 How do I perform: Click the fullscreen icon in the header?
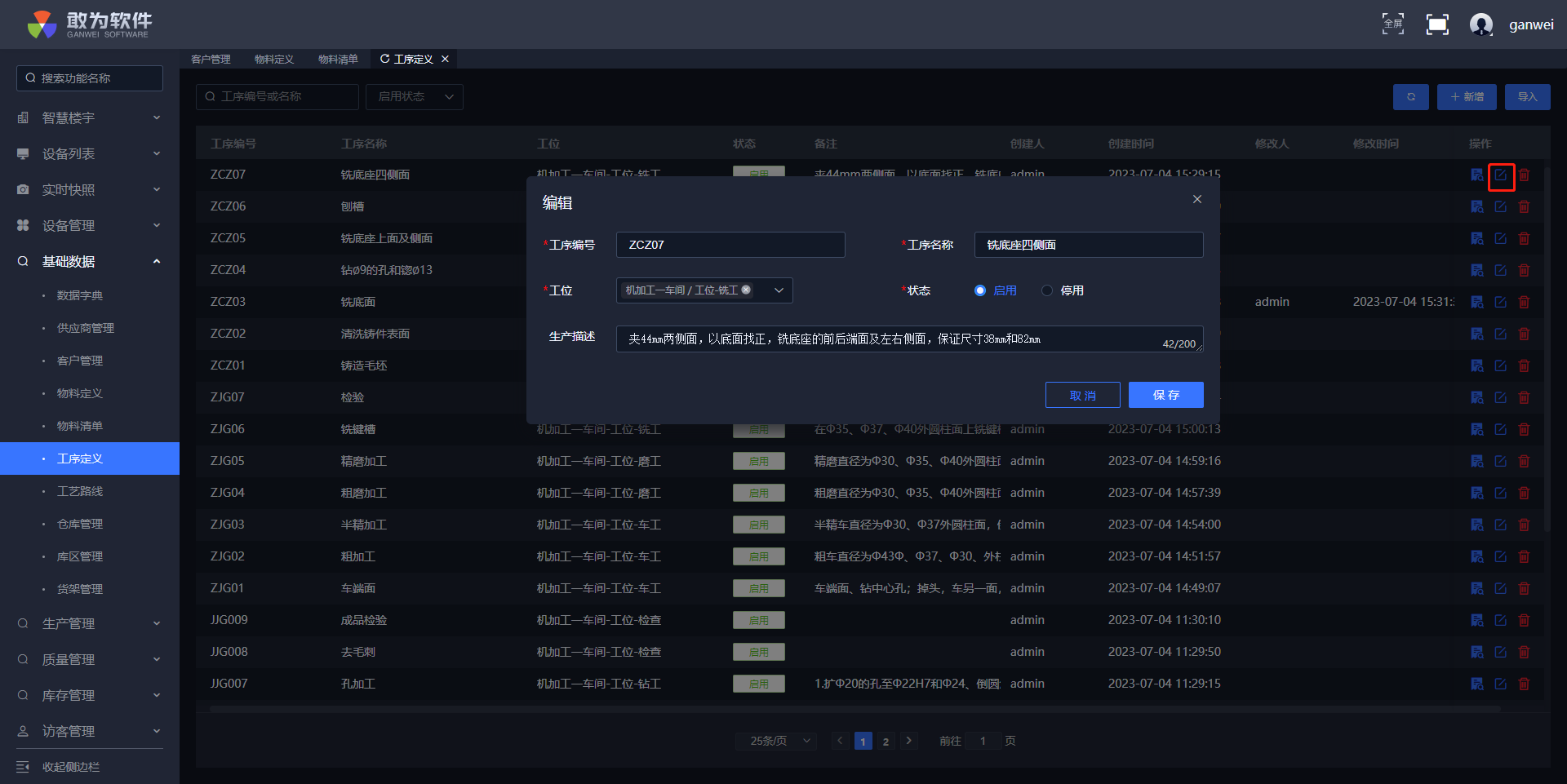[x=1436, y=24]
